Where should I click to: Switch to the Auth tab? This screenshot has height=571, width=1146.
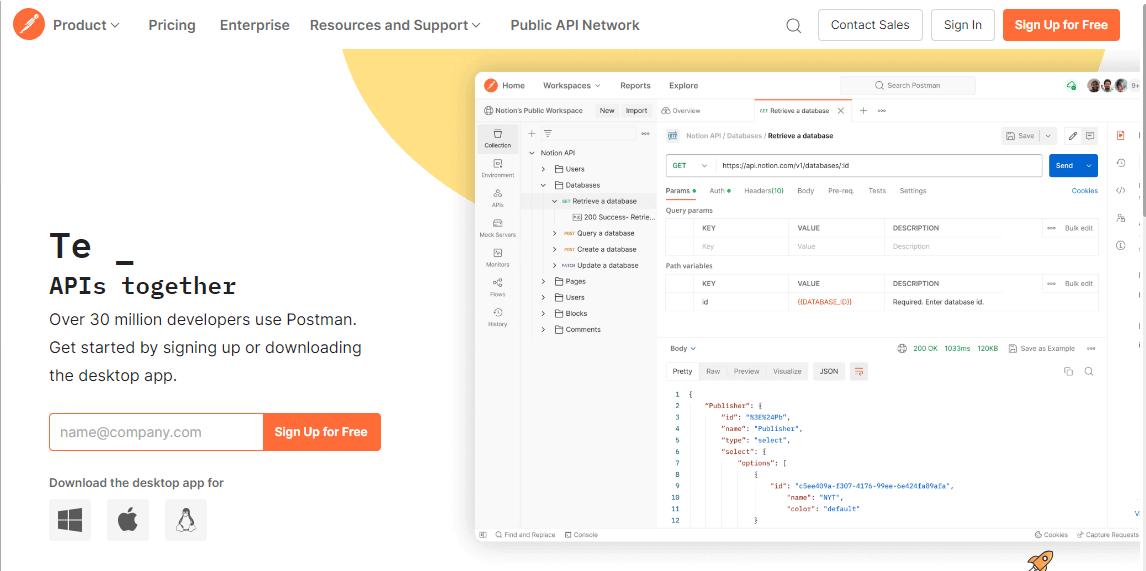pyautogui.click(x=719, y=191)
